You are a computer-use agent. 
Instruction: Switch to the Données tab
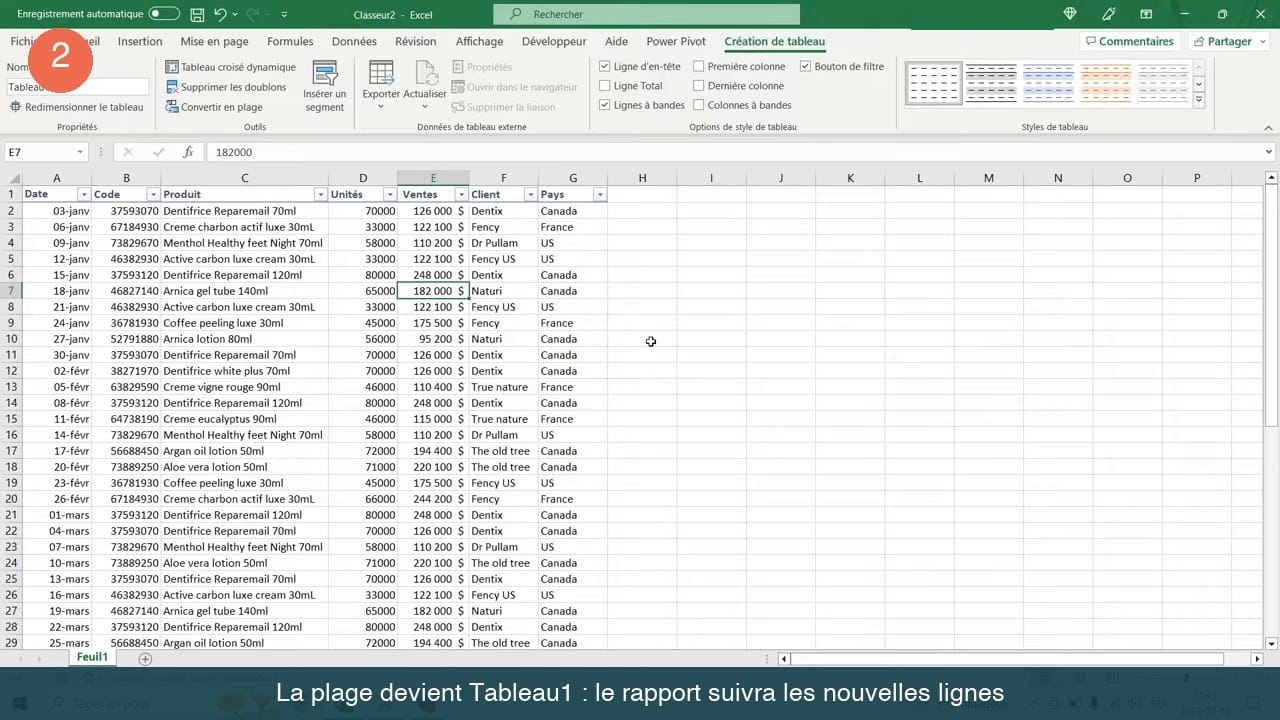pyautogui.click(x=354, y=42)
